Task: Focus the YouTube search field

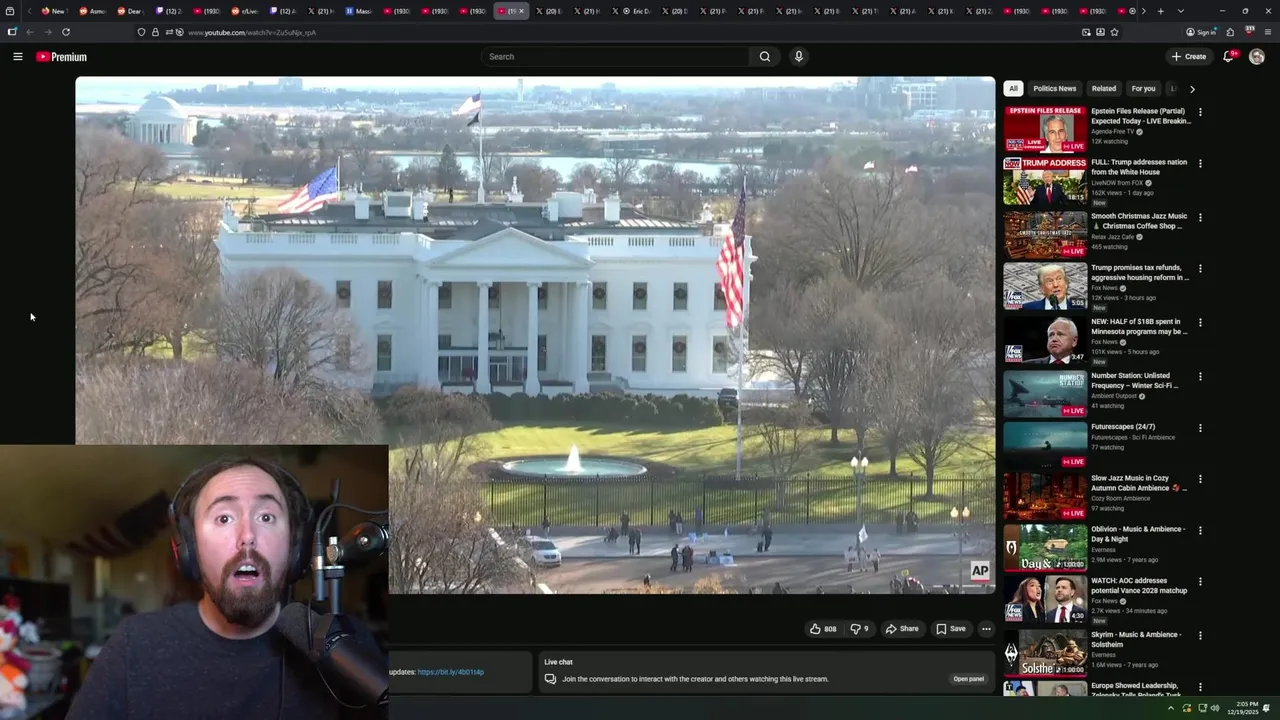Action: (615, 57)
